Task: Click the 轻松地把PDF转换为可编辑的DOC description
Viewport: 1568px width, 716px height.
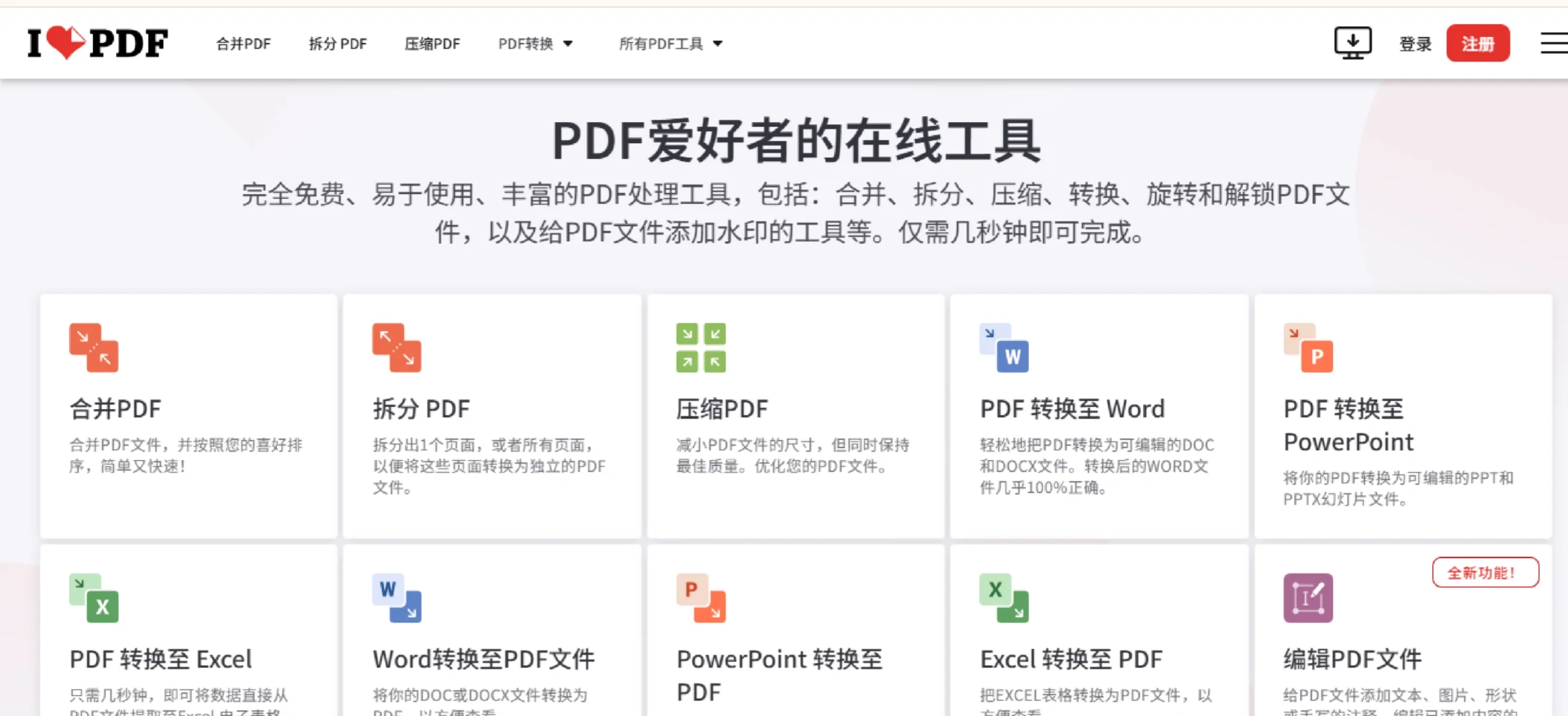Action: pyautogui.click(x=1097, y=465)
